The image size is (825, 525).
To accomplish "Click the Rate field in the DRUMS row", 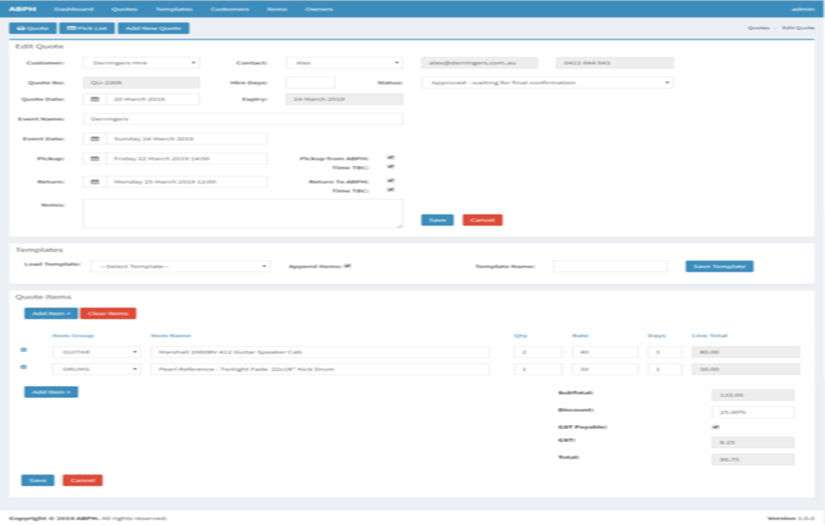I will coord(605,369).
